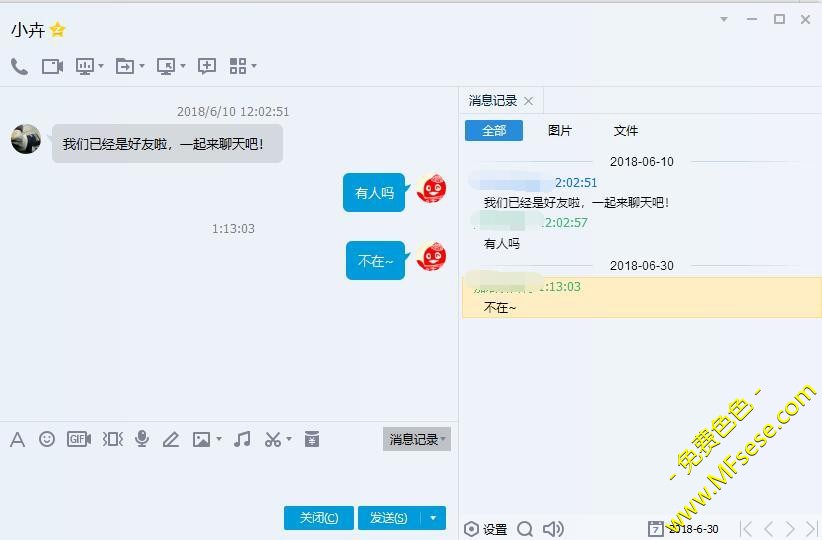Screen dimensions: 822x540
Task: Open the window title dropdown arrow
Action: pos(724,19)
